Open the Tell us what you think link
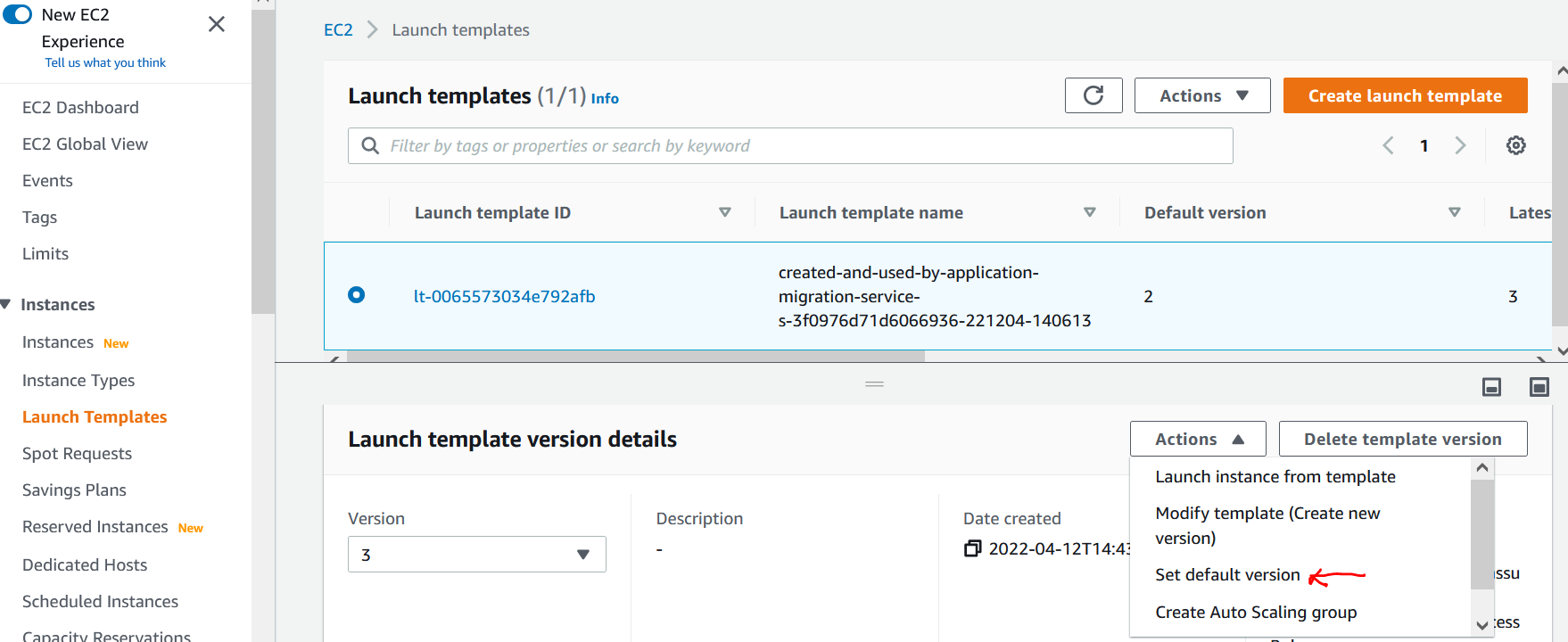Image resolution: width=1568 pixels, height=642 pixels. coord(105,62)
